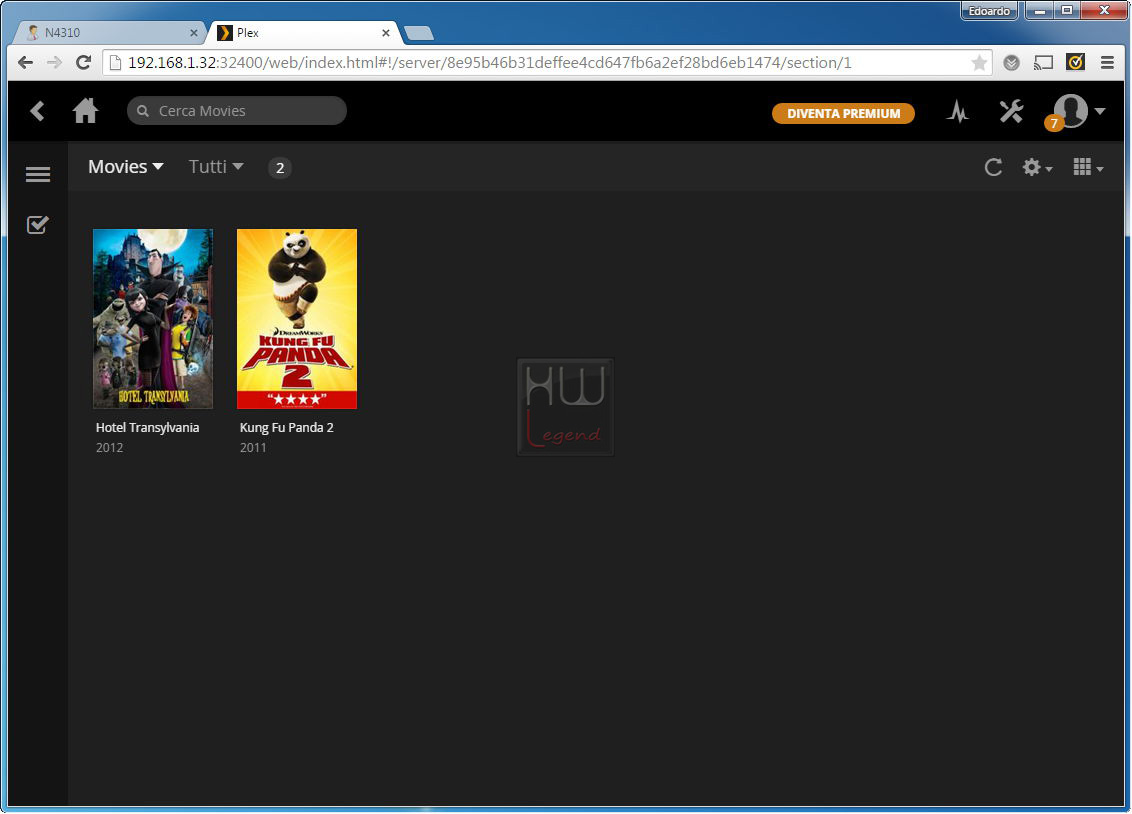This screenshot has width=1132, height=814.
Task: Switch to the N4310 browser tab
Action: (108, 32)
